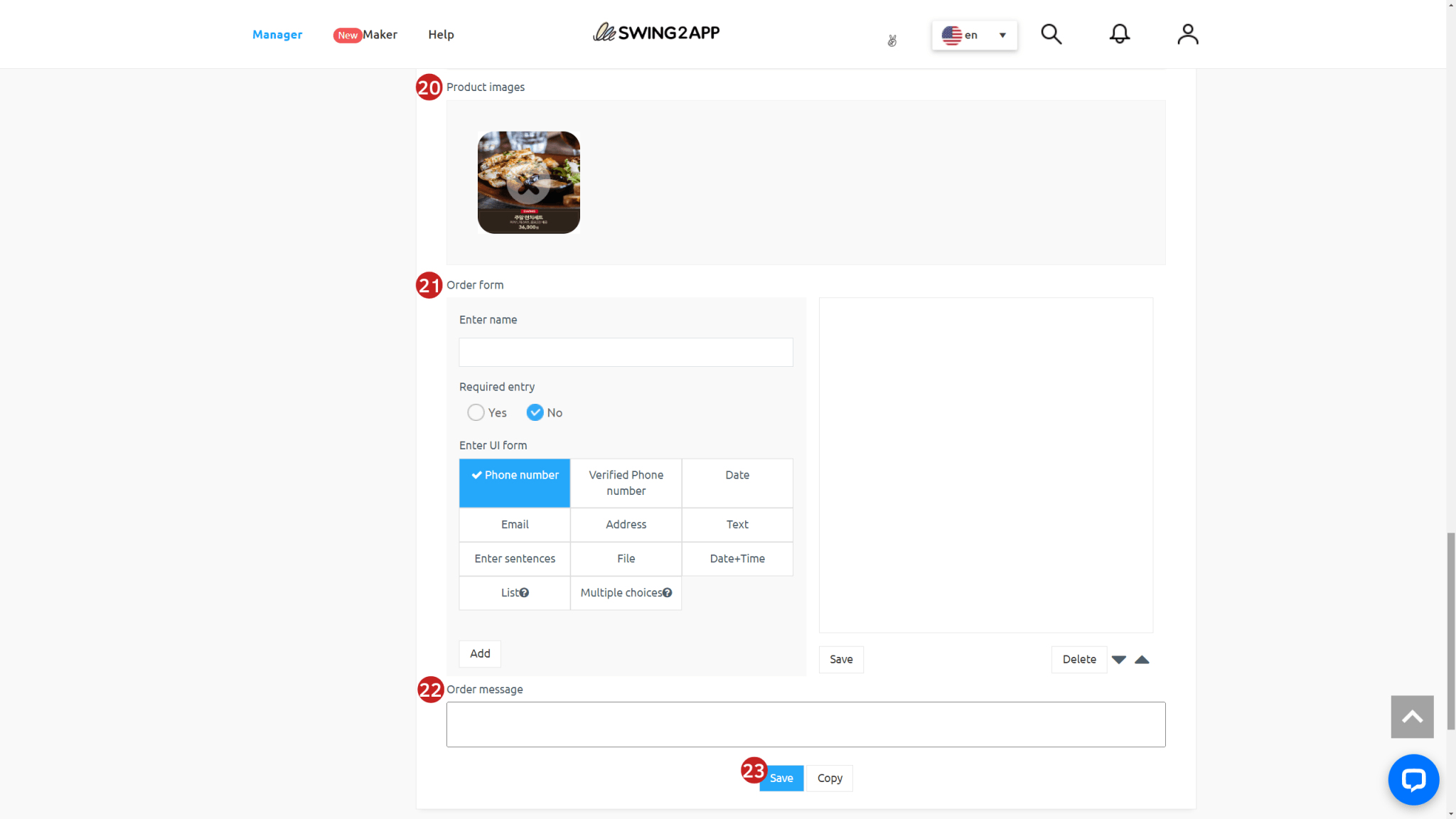Open the language selection dropdown
This screenshot has height=819, width=1456.
(x=974, y=35)
